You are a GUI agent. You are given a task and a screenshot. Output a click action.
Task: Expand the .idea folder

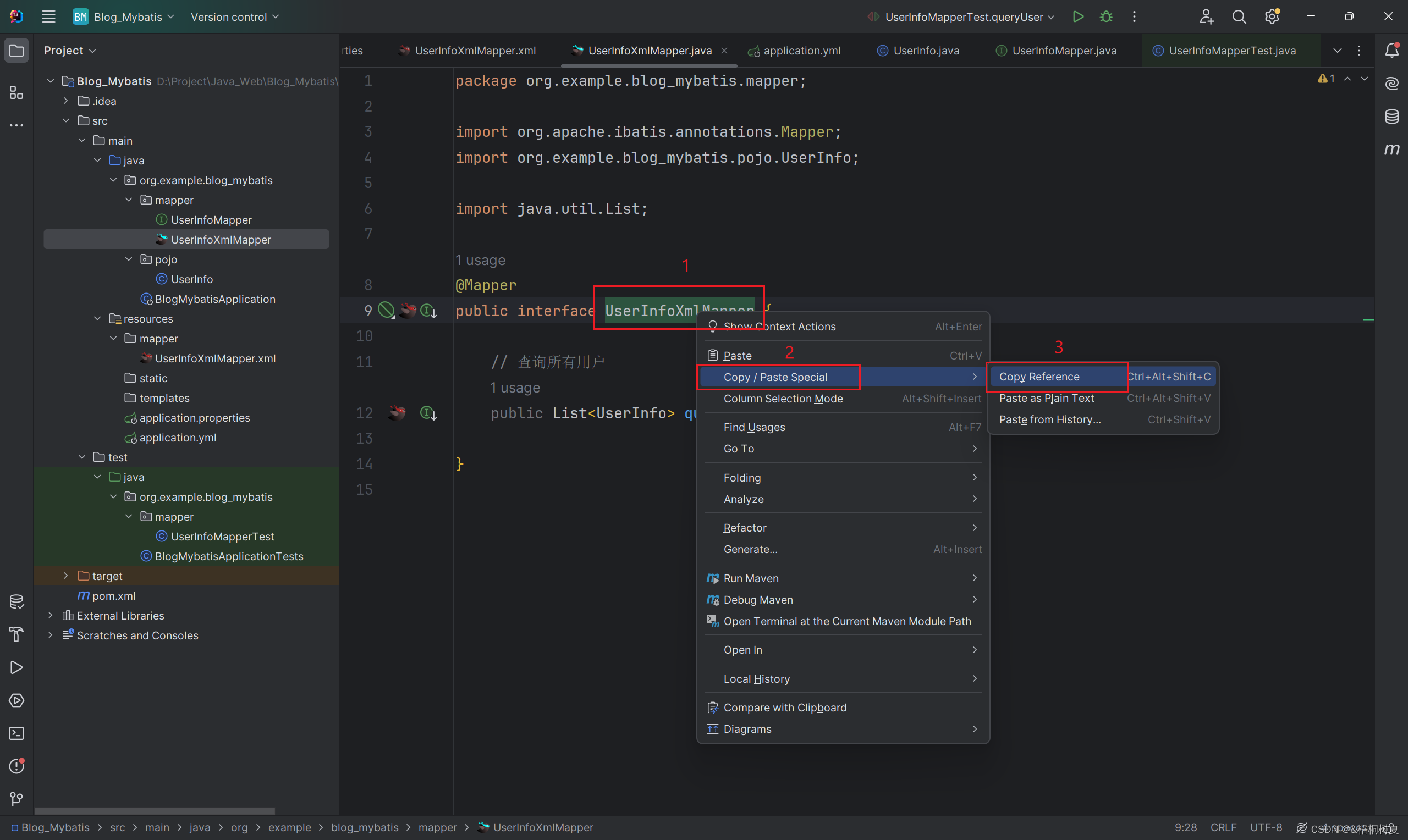[x=65, y=101]
